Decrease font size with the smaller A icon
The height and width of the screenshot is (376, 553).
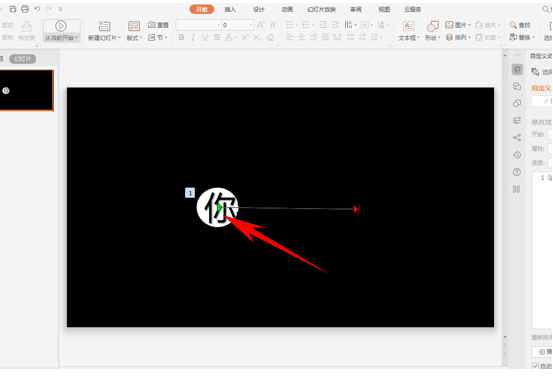273,25
